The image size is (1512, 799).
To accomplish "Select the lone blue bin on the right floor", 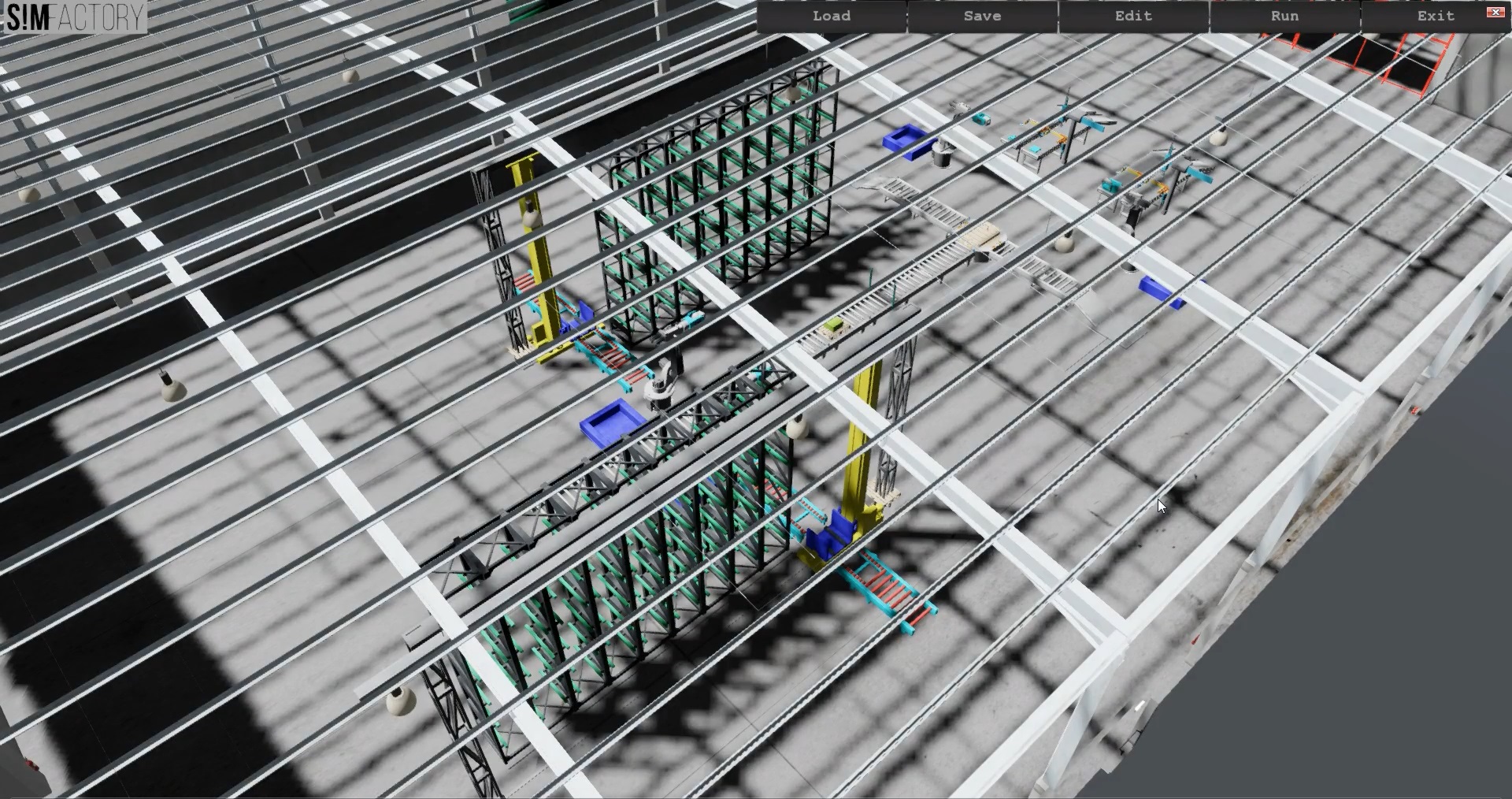I will tap(1161, 290).
